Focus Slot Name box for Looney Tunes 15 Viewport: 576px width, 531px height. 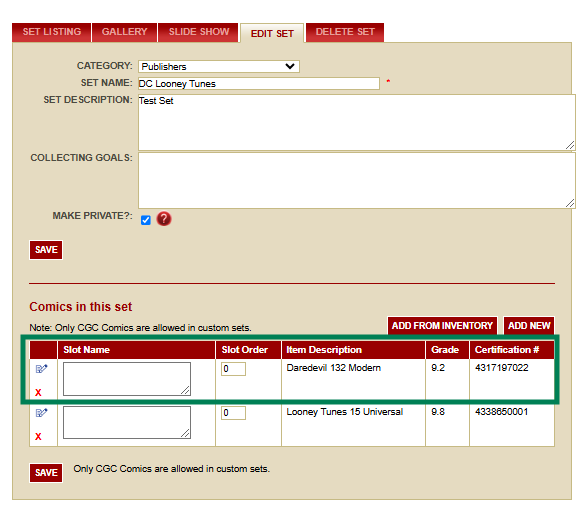pyautogui.click(x=127, y=423)
